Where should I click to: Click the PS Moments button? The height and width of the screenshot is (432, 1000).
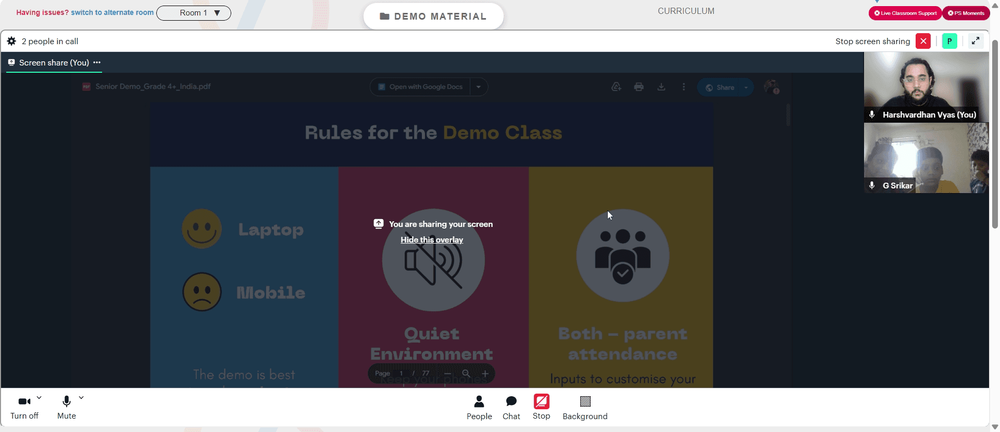coord(966,13)
